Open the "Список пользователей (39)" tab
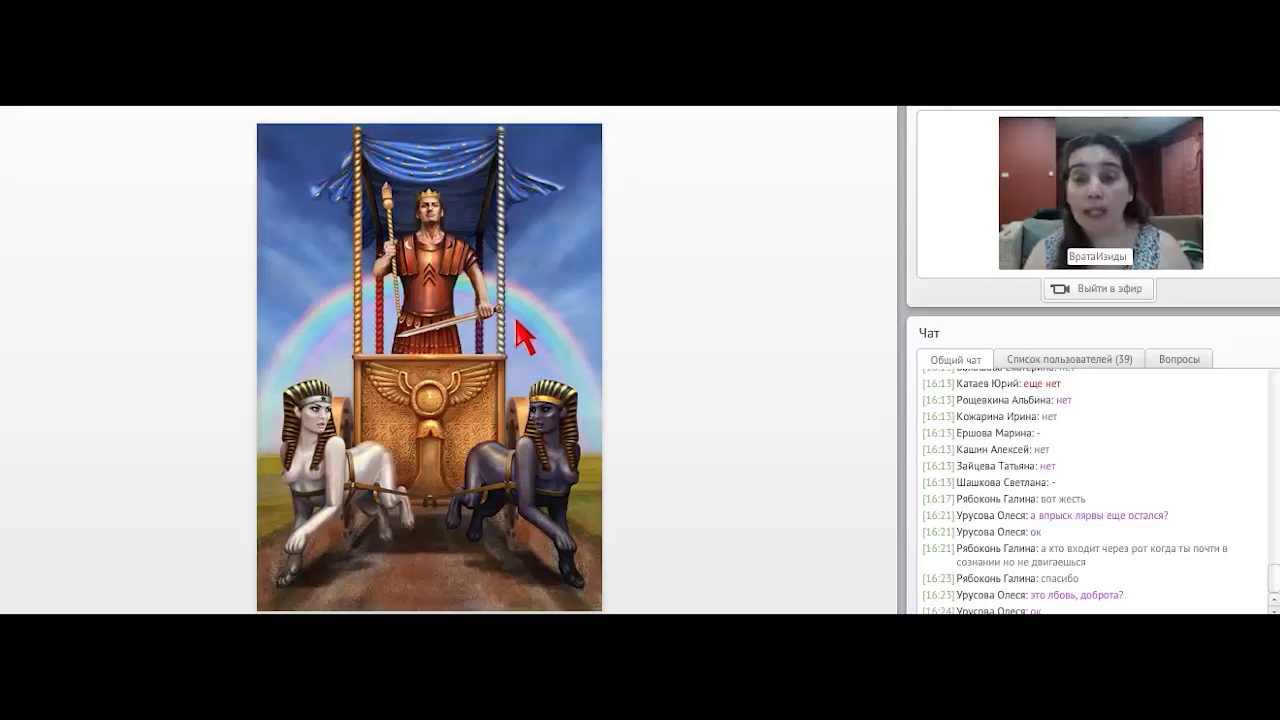1280x720 pixels. tap(1069, 359)
